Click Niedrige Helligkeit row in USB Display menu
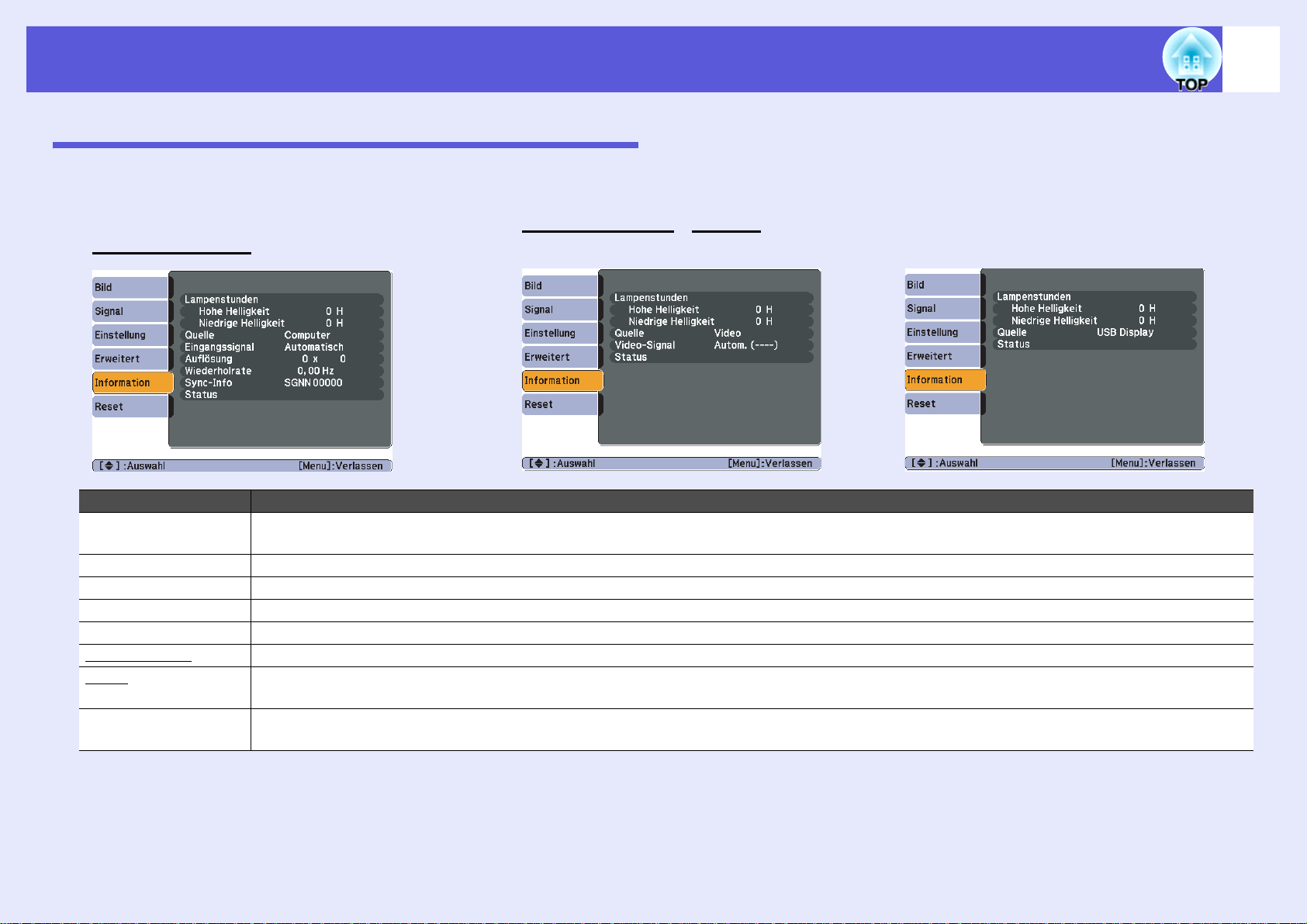Viewport: 1307px width, 924px height. pos(1094,320)
